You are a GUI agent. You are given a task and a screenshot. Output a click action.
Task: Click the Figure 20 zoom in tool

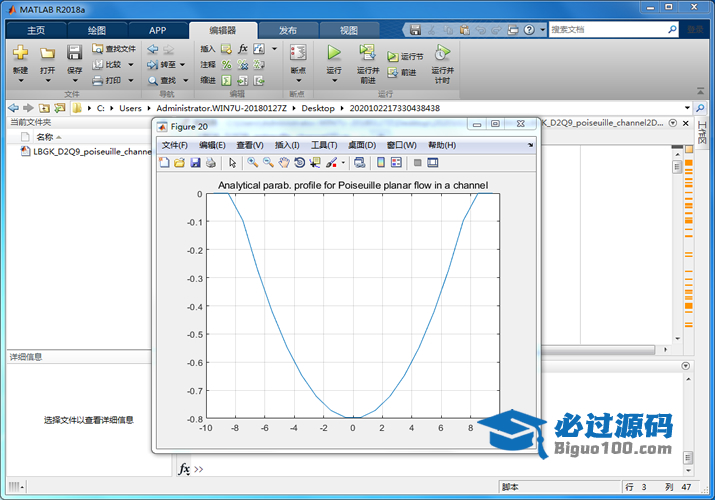coord(252,162)
